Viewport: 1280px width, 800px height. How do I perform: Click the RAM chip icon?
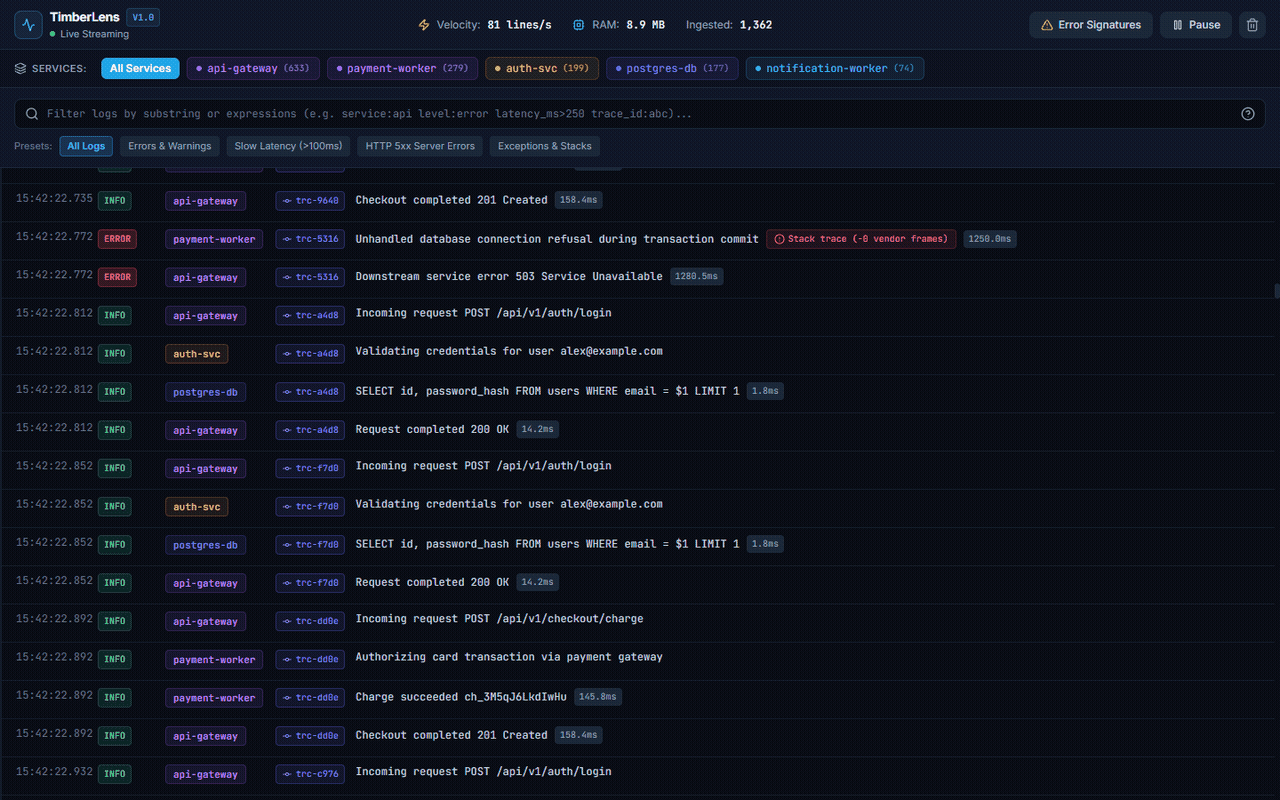578,25
